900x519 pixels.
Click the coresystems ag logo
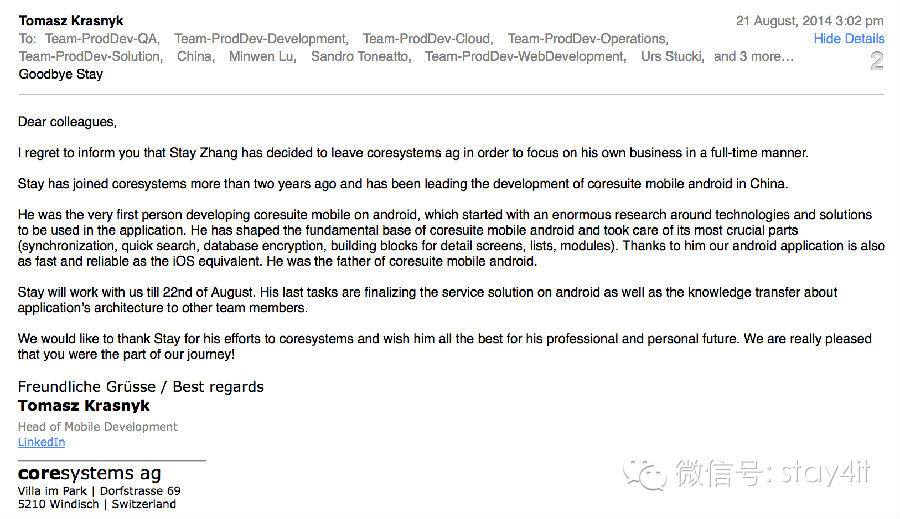[90, 473]
